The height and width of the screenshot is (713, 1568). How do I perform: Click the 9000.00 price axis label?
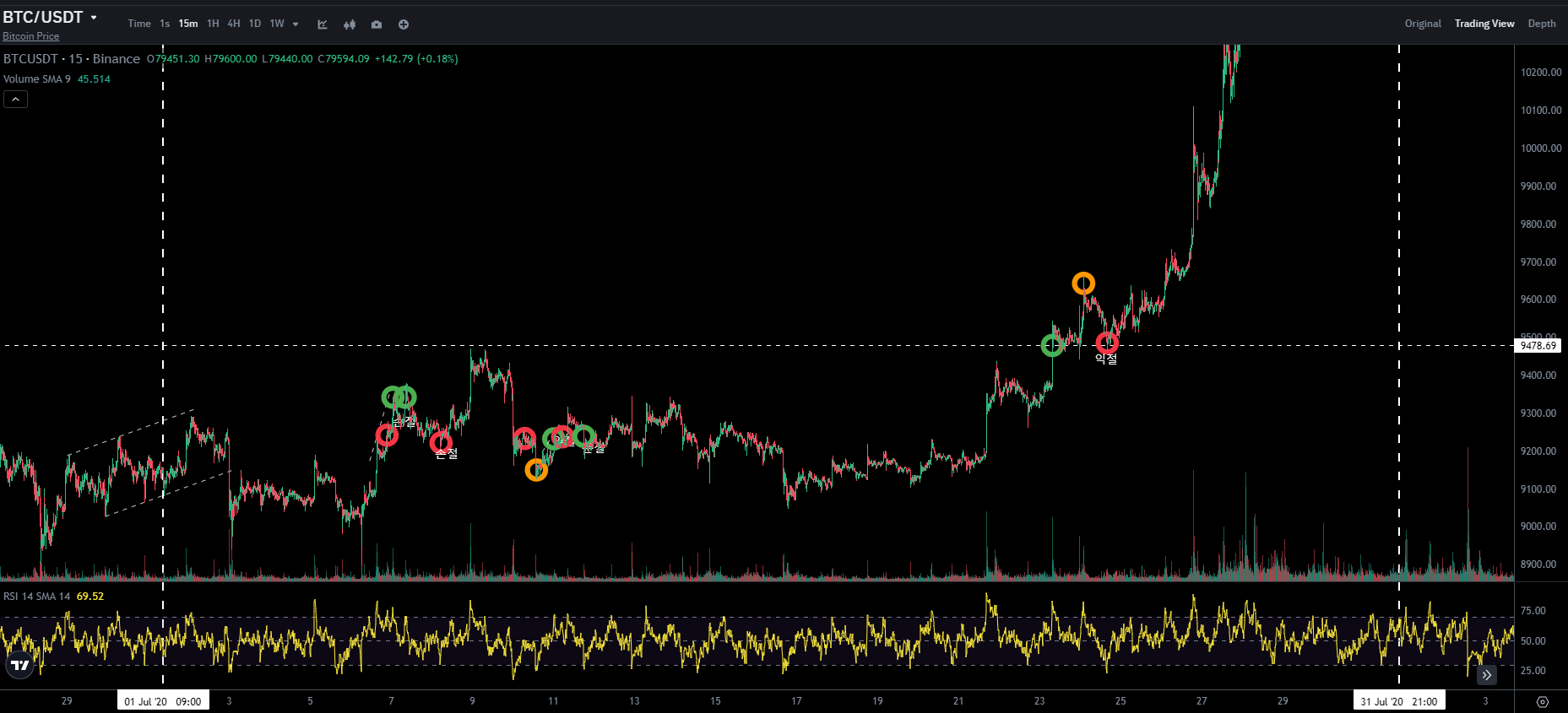point(1538,527)
